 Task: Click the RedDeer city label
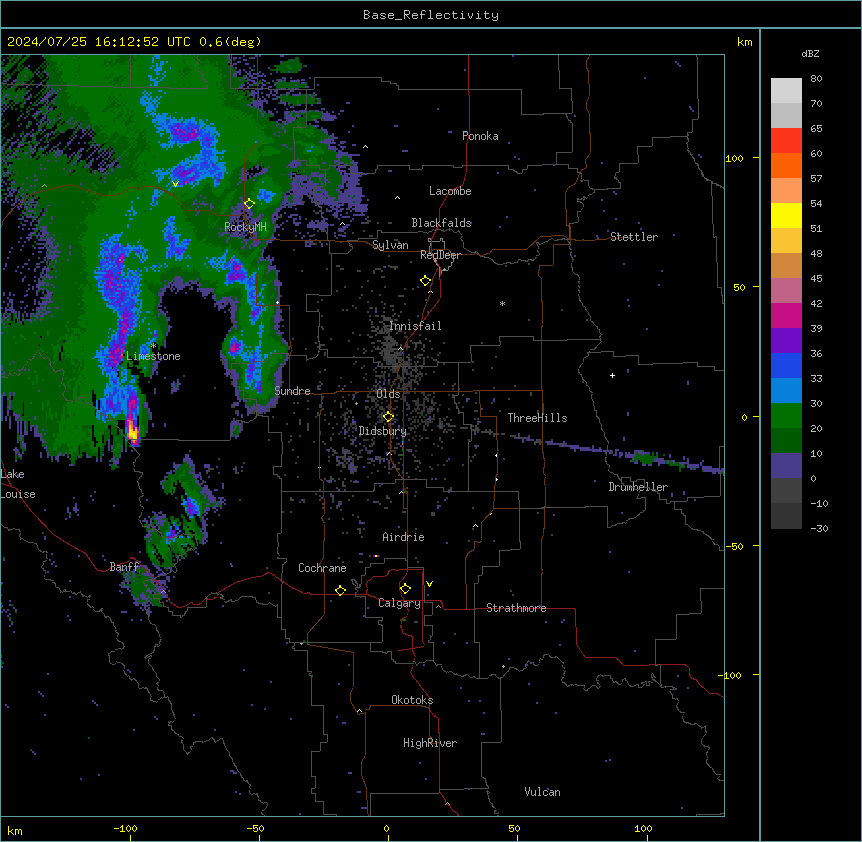(x=440, y=255)
